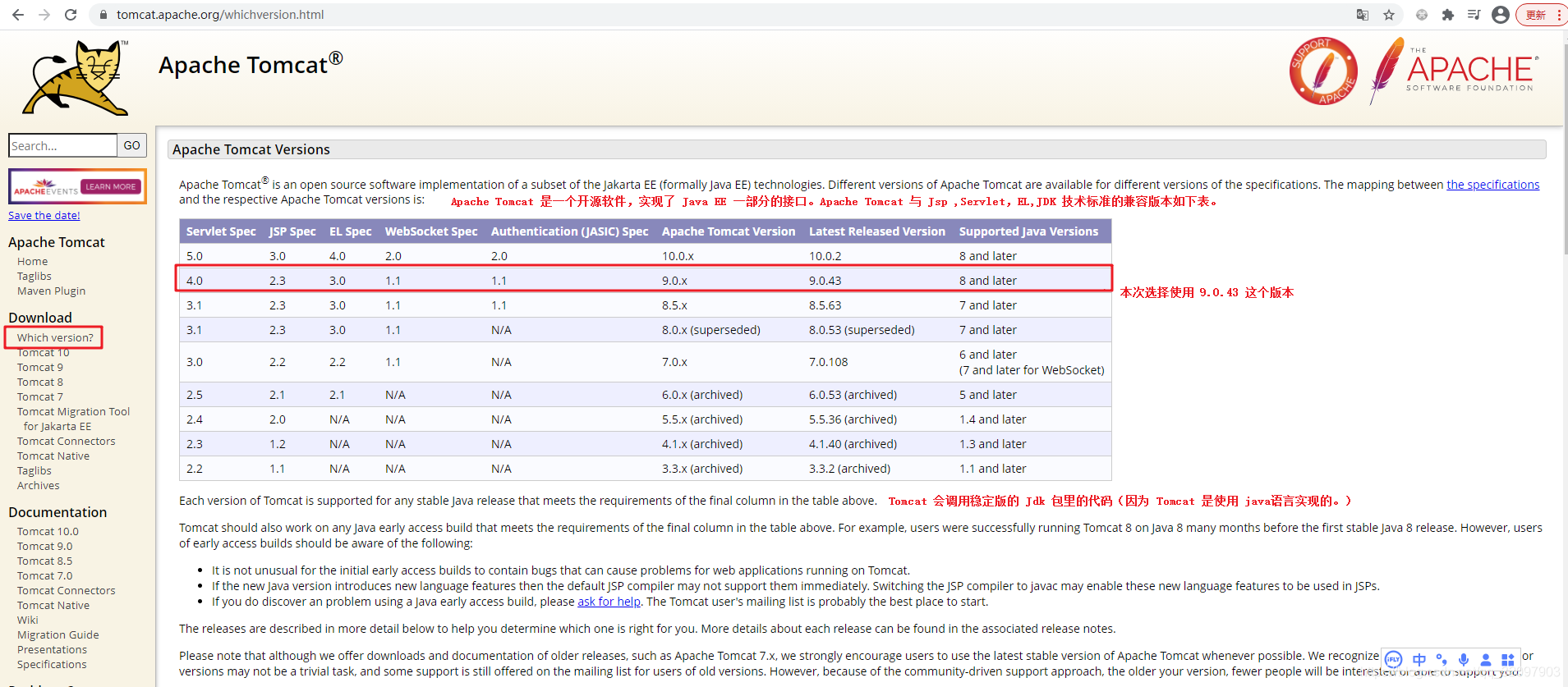1568x687 pixels.
Task: Open Tomcat 9 download page
Action: pos(40,368)
